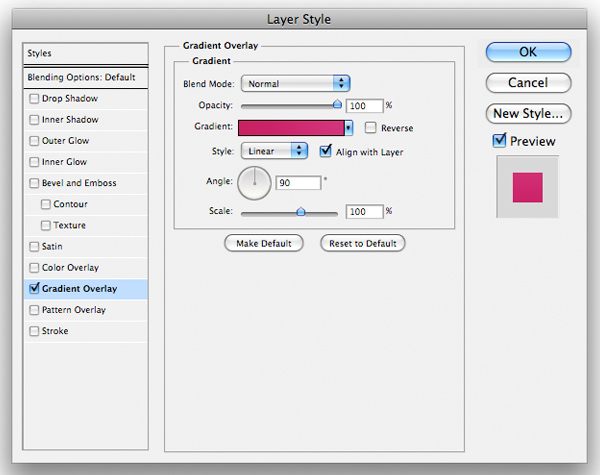Viewport: 600px width, 475px height.
Task: Enable the Inner Shadow checkbox
Action: tap(34, 120)
